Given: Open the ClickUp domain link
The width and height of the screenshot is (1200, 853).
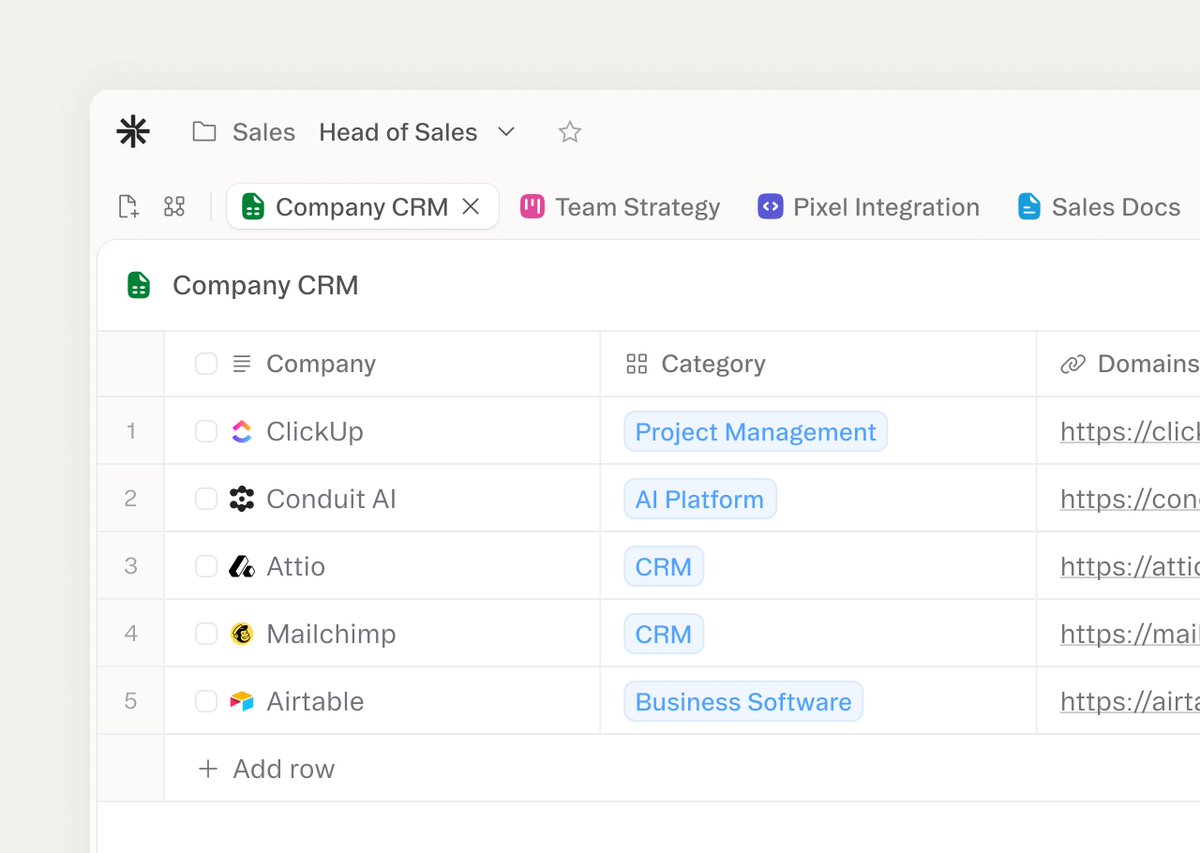Looking at the screenshot, I should coord(1130,432).
